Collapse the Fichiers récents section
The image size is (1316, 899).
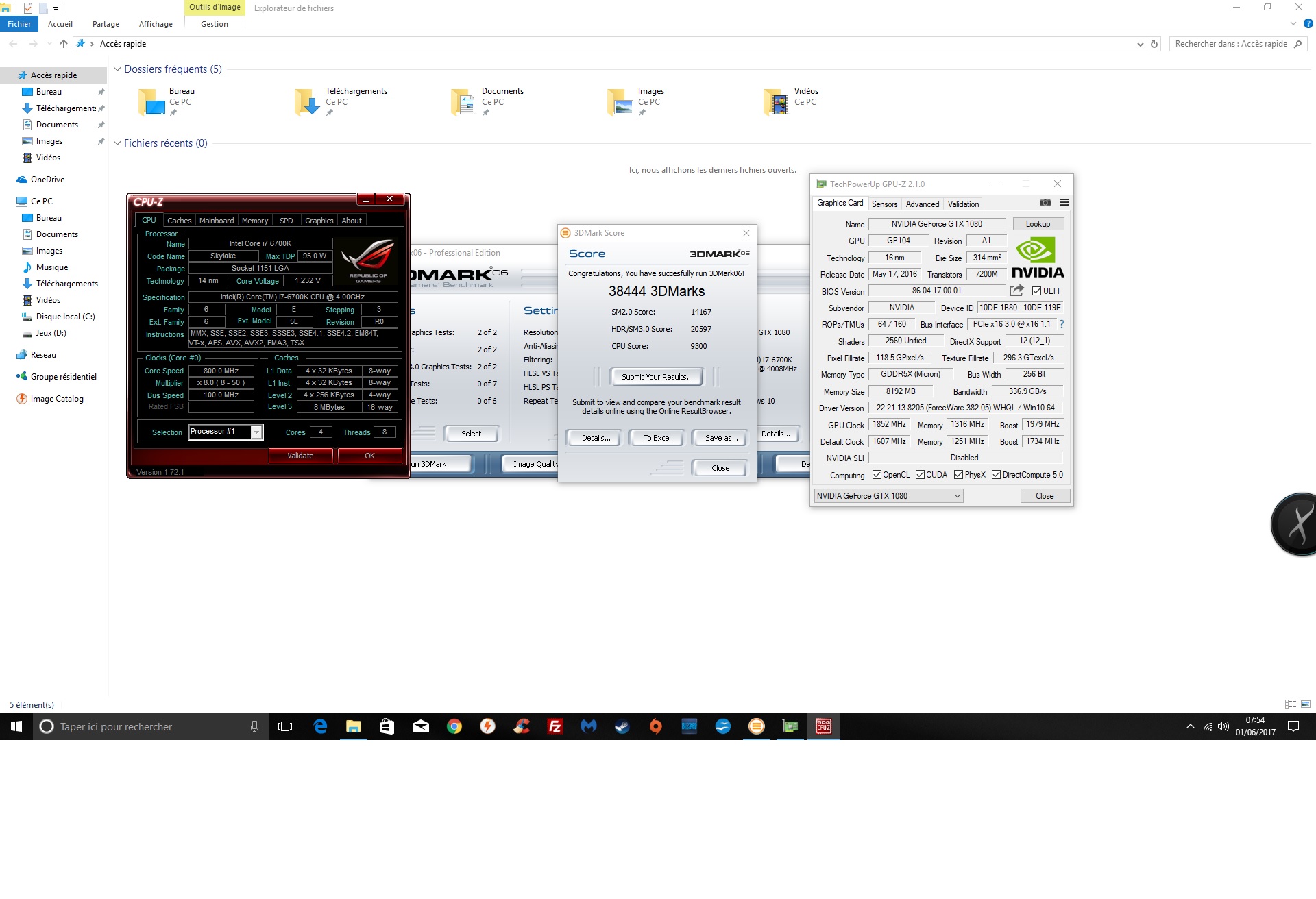(117, 143)
